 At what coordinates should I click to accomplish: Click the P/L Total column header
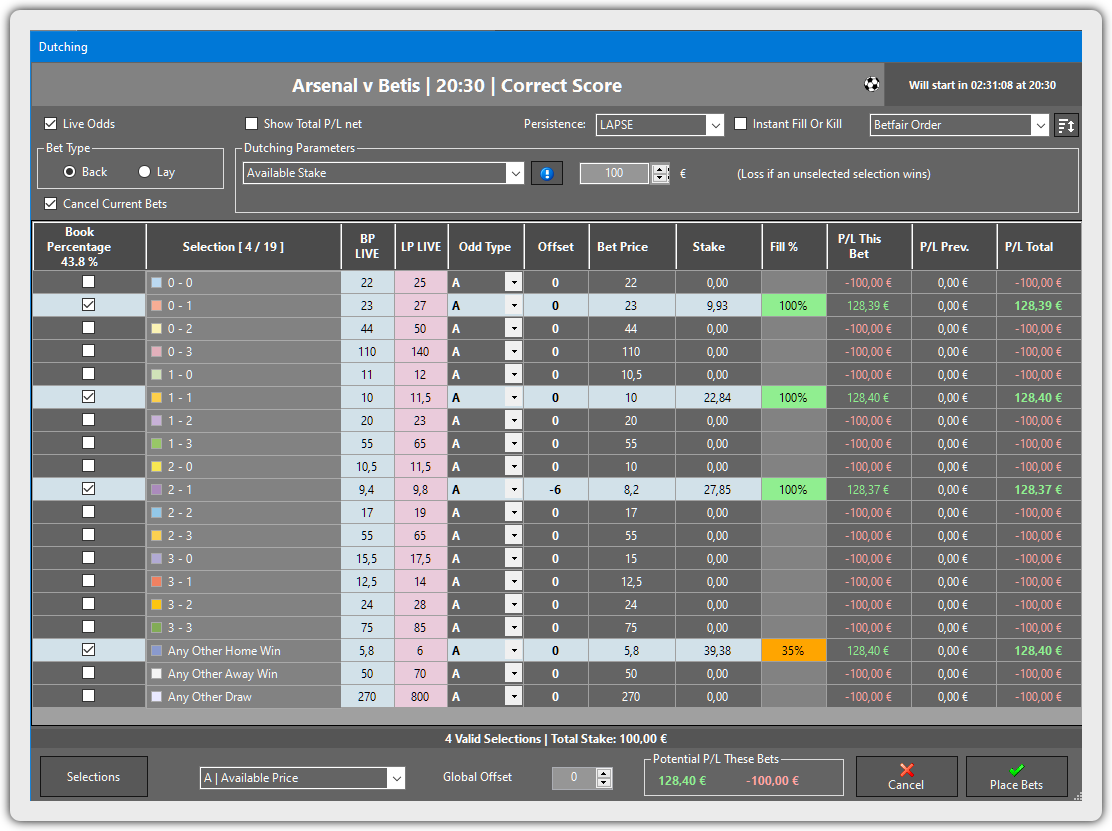pyautogui.click(x=1039, y=247)
